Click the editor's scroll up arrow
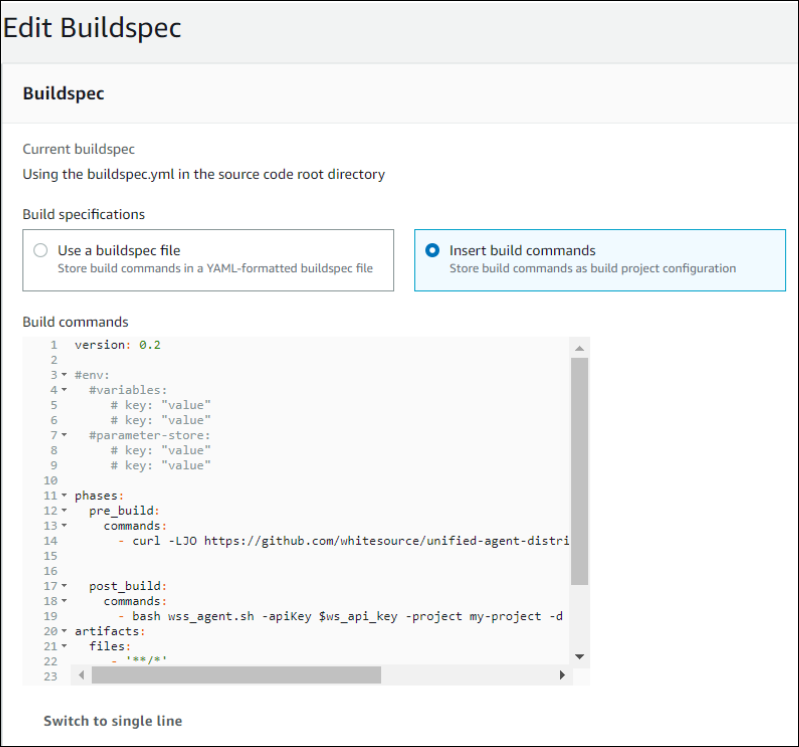 pyautogui.click(x=578, y=347)
